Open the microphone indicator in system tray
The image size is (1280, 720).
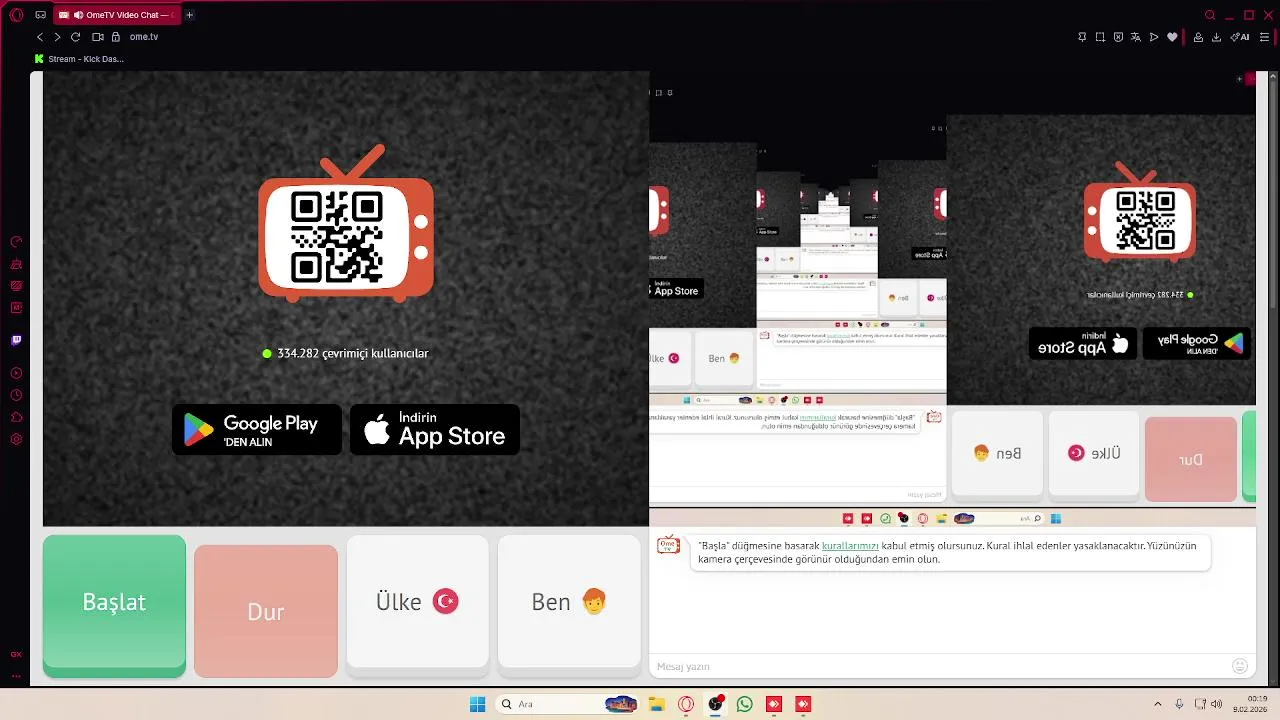click(x=1180, y=704)
